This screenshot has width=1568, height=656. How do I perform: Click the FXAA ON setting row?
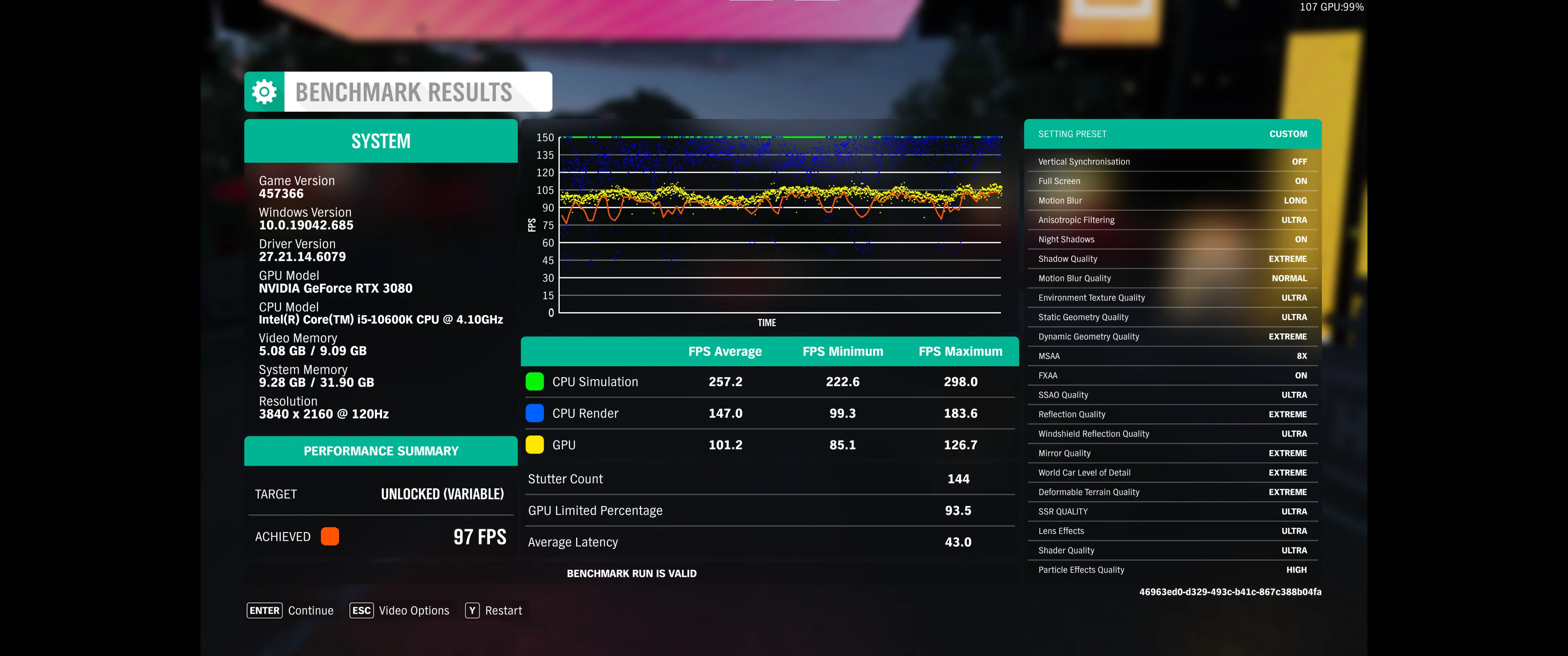click(x=1172, y=375)
